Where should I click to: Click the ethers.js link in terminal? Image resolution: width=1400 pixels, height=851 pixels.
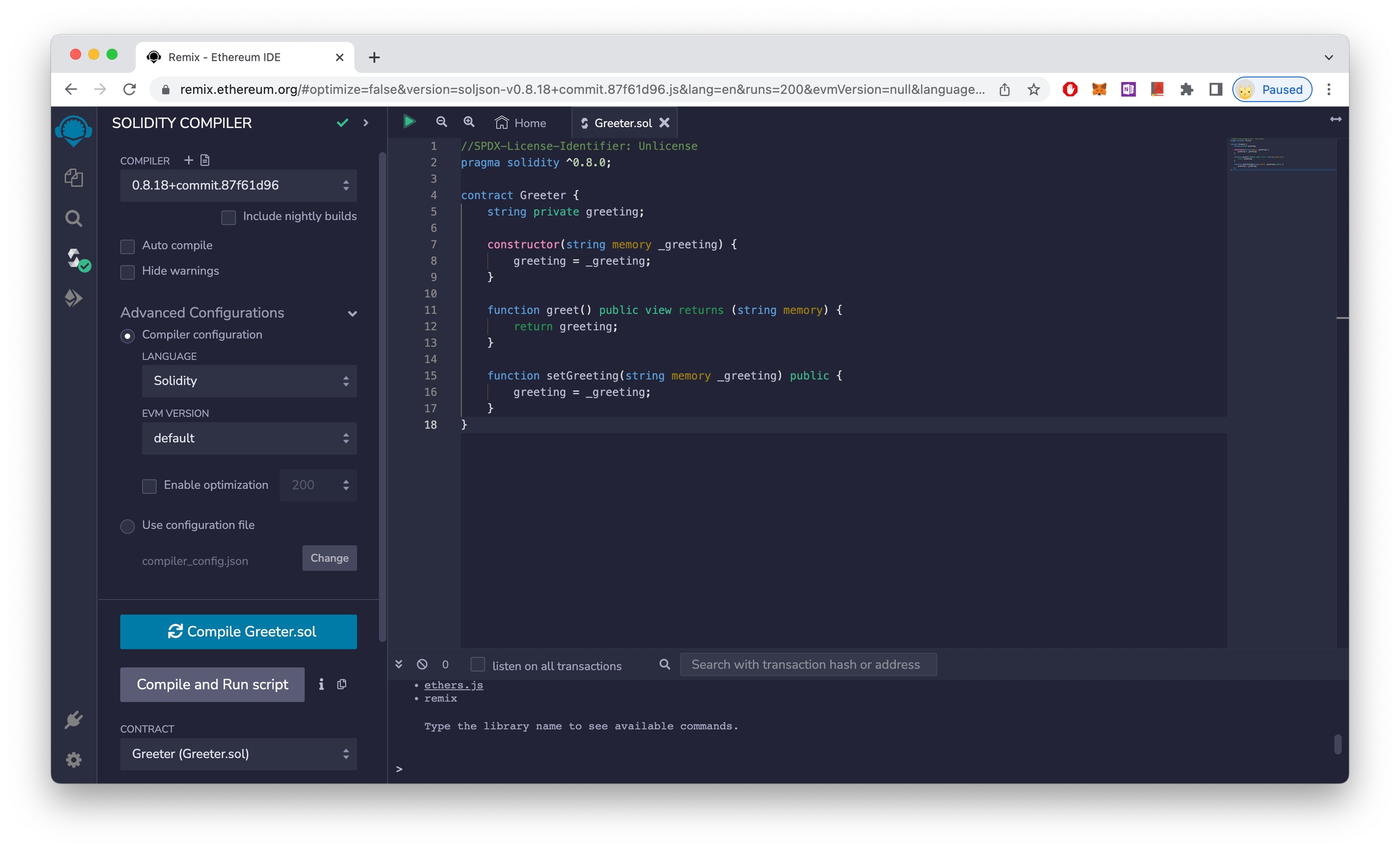453,685
